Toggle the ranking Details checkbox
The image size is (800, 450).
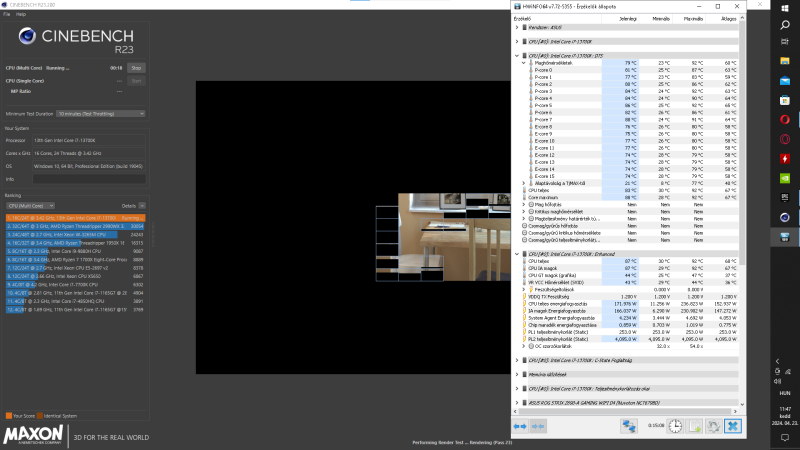pos(142,206)
